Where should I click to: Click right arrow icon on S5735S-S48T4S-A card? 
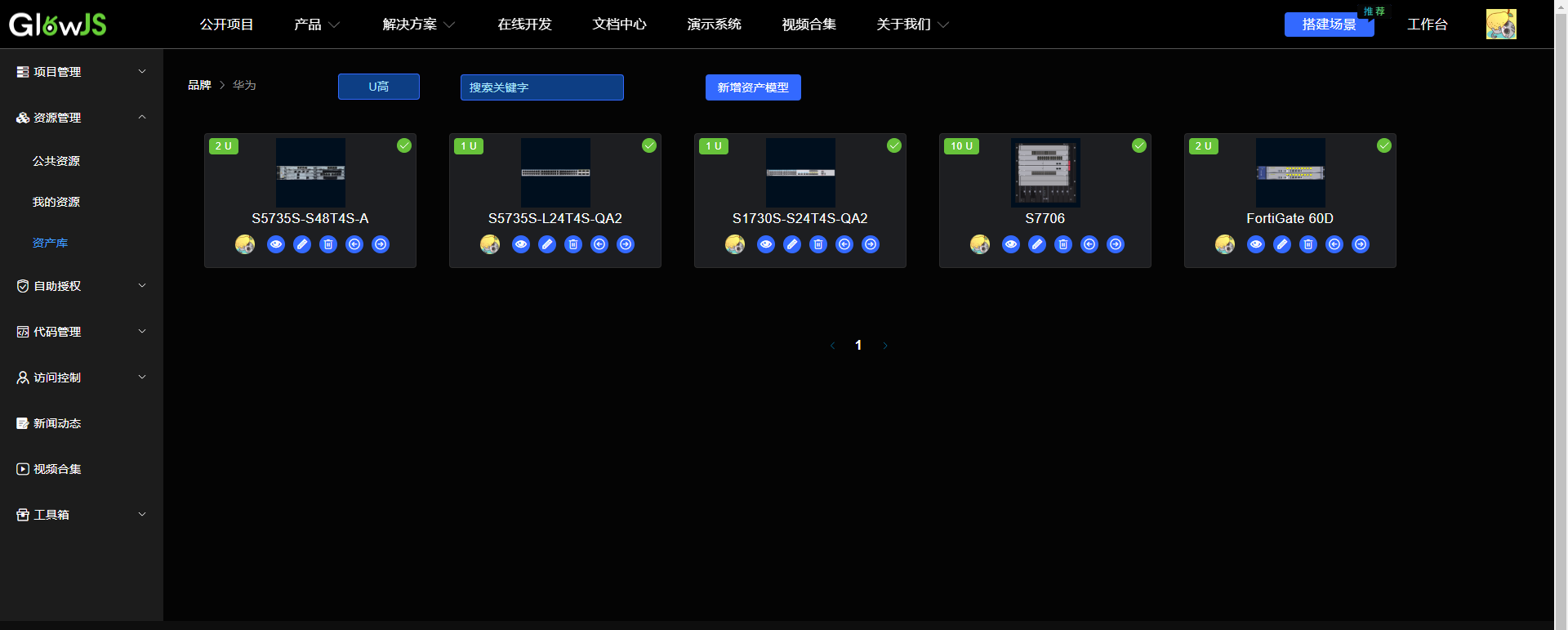click(381, 244)
